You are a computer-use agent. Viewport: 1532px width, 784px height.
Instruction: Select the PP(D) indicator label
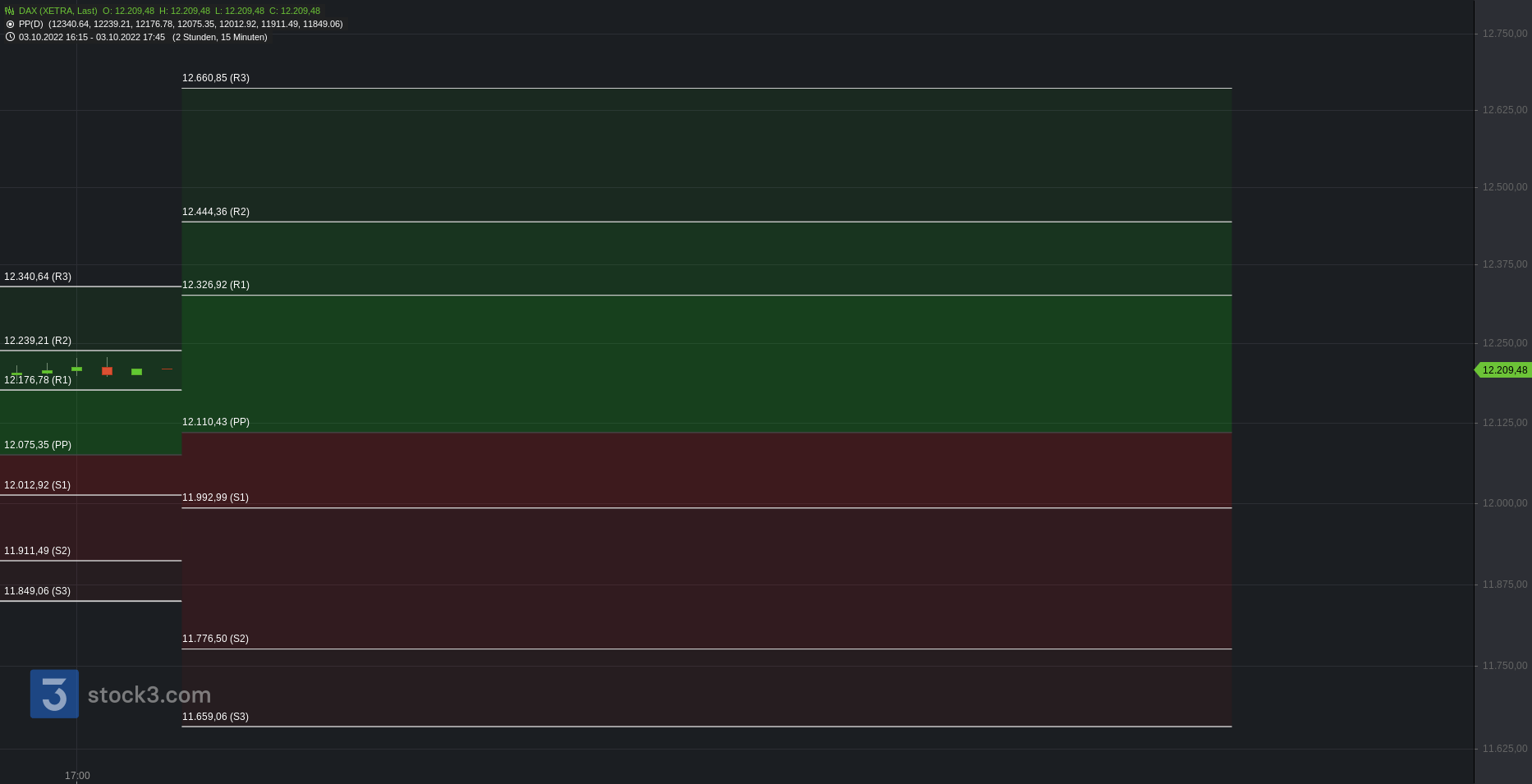pyautogui.click(x=31, y=24)
